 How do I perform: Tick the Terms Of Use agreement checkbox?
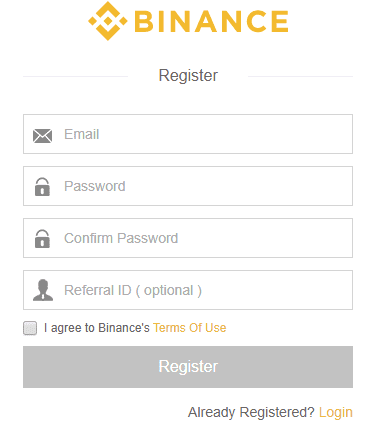click(x=30, y=328)
